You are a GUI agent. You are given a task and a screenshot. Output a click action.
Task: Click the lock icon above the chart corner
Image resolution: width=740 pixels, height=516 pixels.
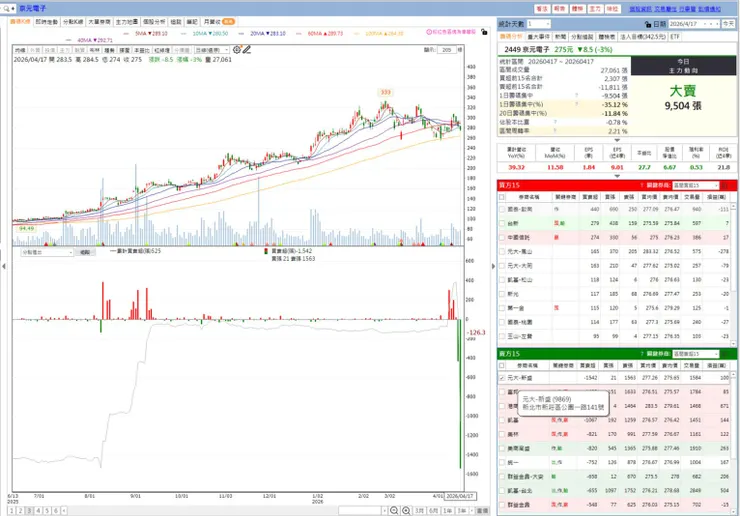coord(484,32)
